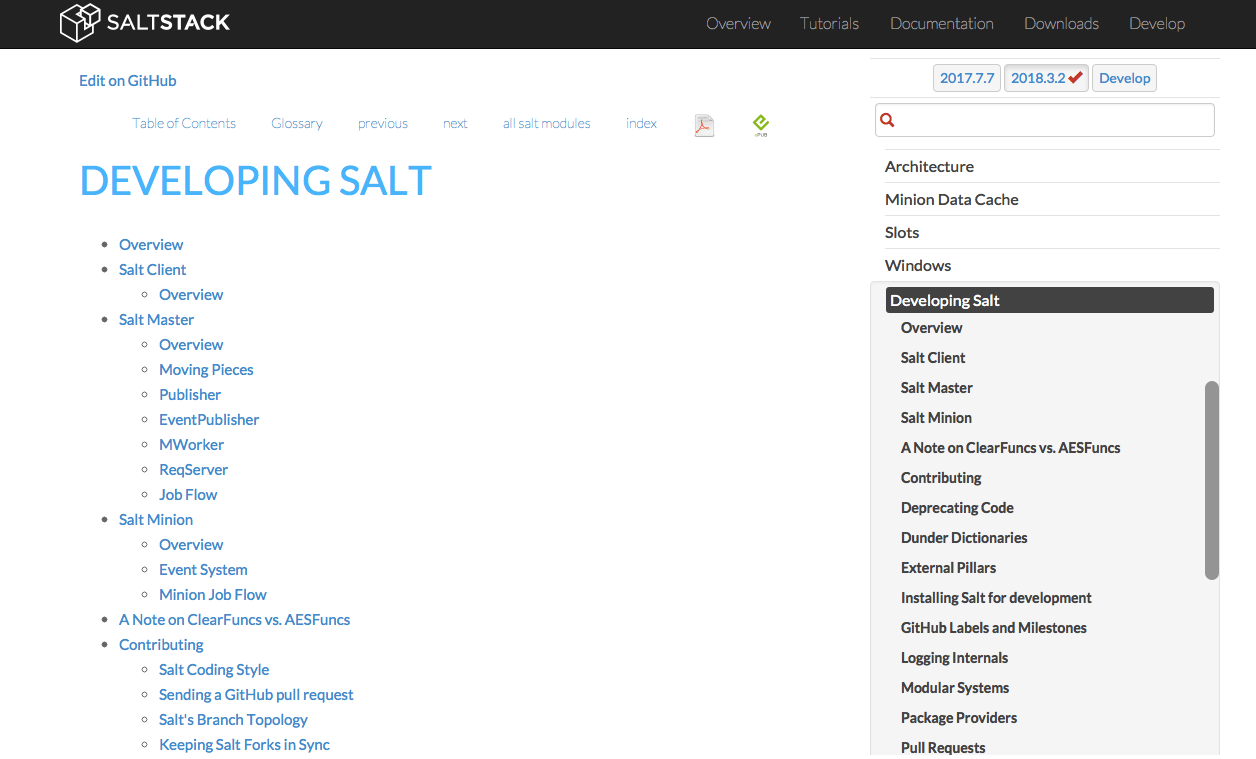Go to the previous page
The image size is (1256, 759).
(x=383, y=123)
